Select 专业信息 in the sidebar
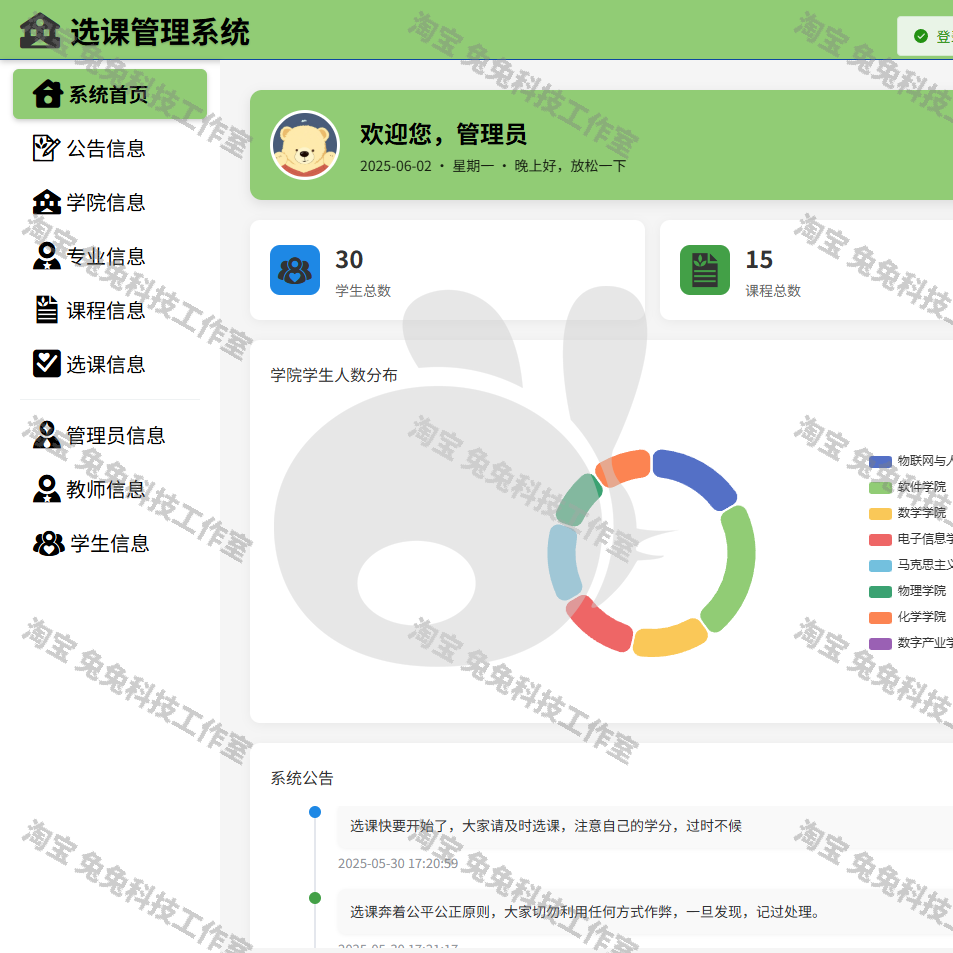 (110, 256)
